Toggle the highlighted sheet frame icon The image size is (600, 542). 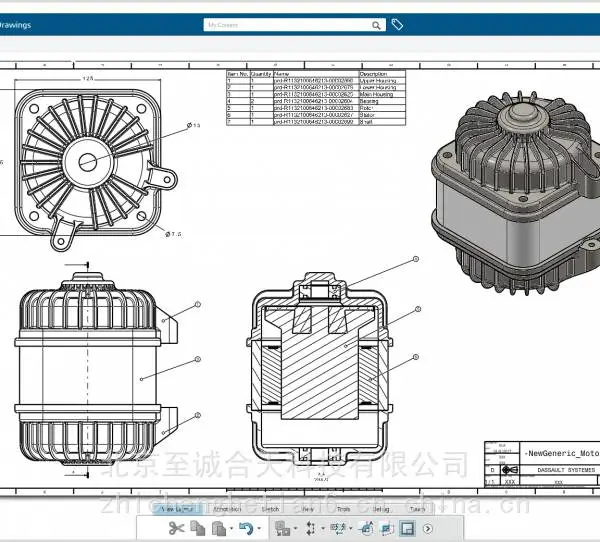coord(407,528)
